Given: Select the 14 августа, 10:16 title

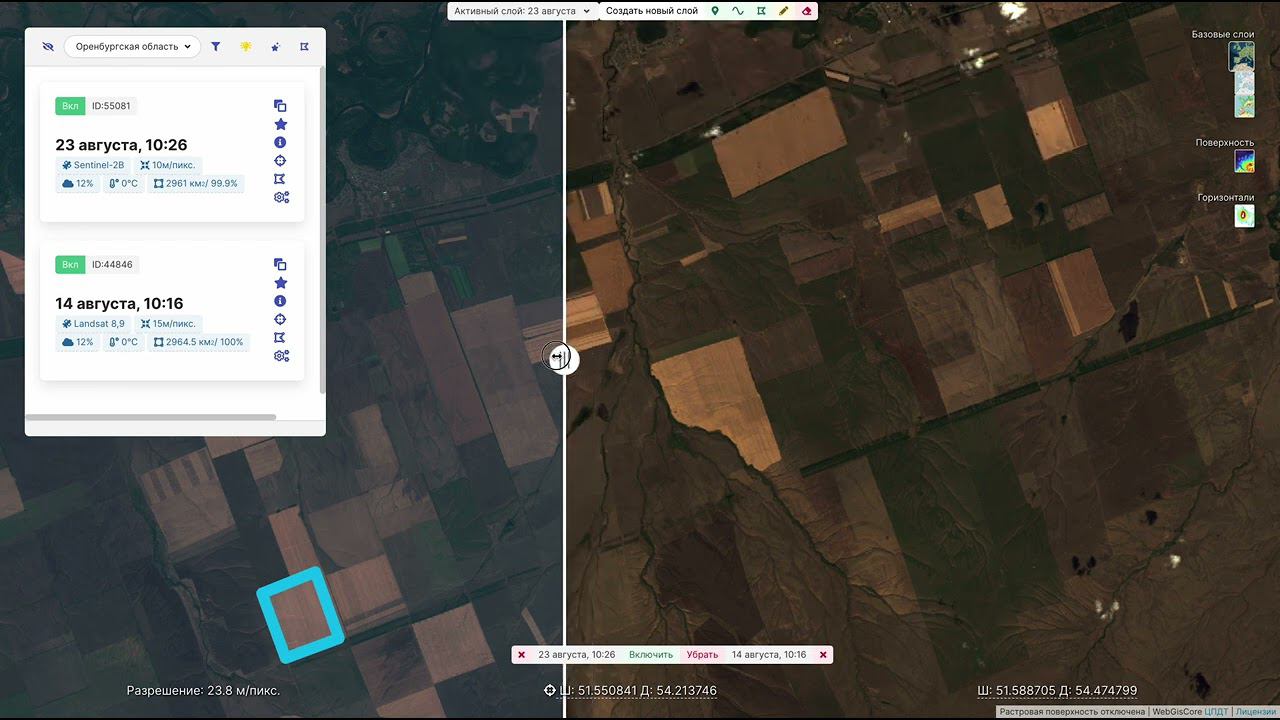Looking at the screenshot, I should click(119, 304).
